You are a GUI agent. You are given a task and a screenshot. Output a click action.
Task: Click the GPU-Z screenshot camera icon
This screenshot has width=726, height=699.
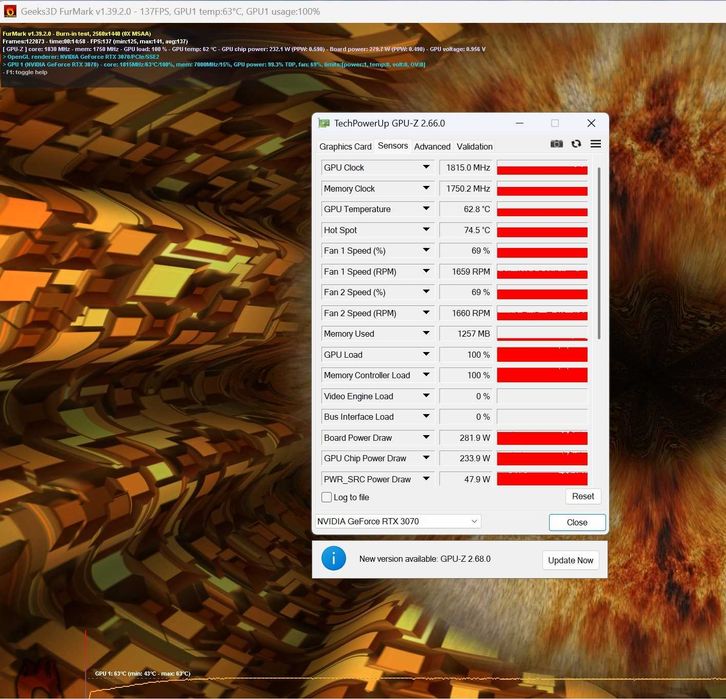[557, 144]
